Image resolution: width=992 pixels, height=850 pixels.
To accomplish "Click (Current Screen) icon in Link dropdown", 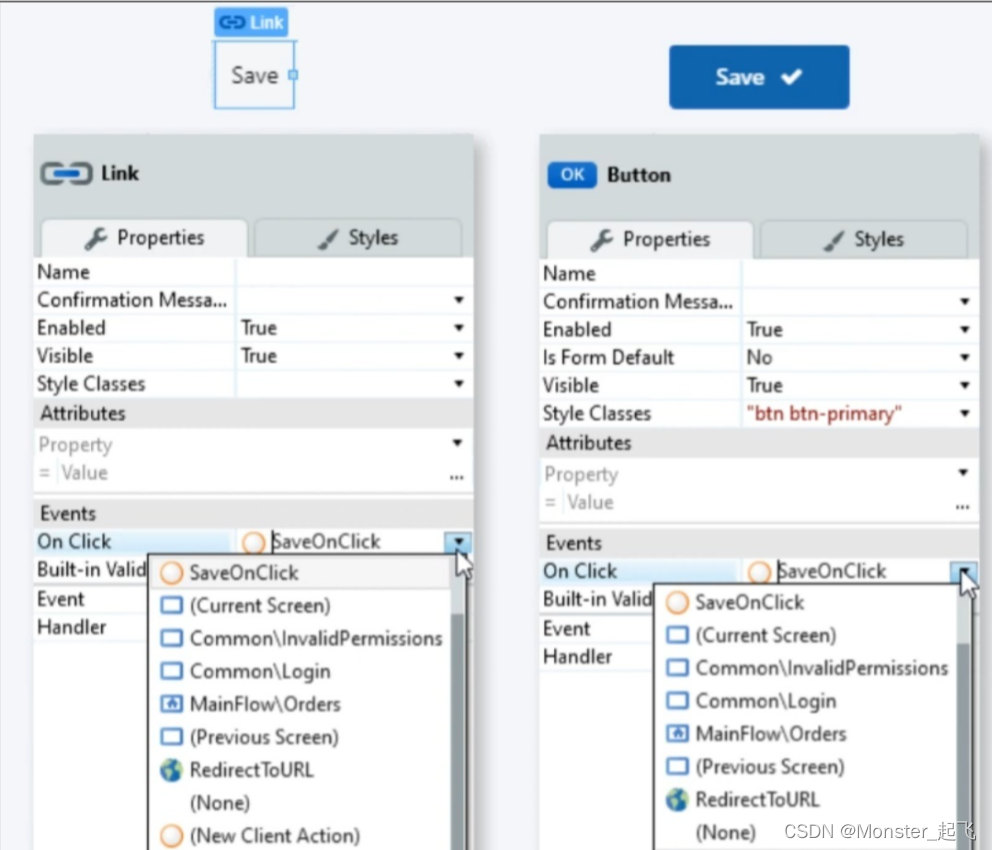I will click(171, 605).
